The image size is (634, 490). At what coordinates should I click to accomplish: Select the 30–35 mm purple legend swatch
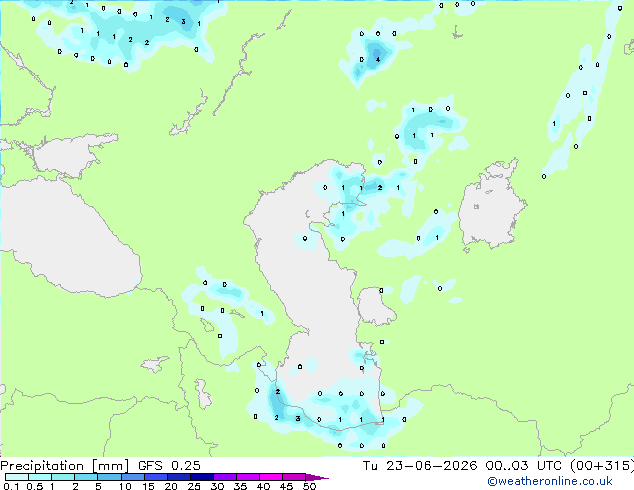point(225,477)
